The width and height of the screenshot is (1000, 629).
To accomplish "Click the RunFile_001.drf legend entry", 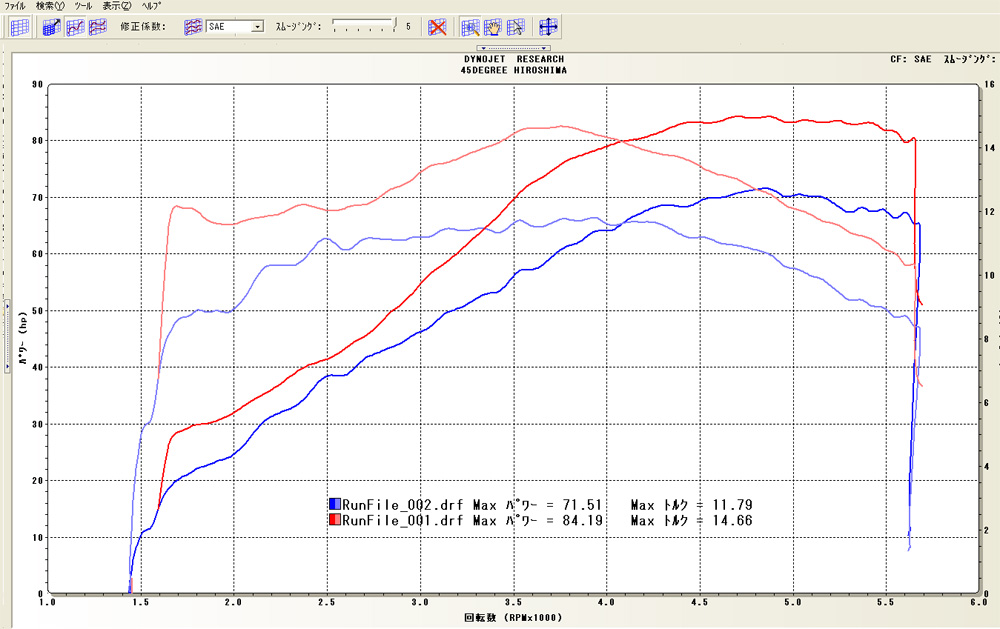I will click(x=399, y=521).
